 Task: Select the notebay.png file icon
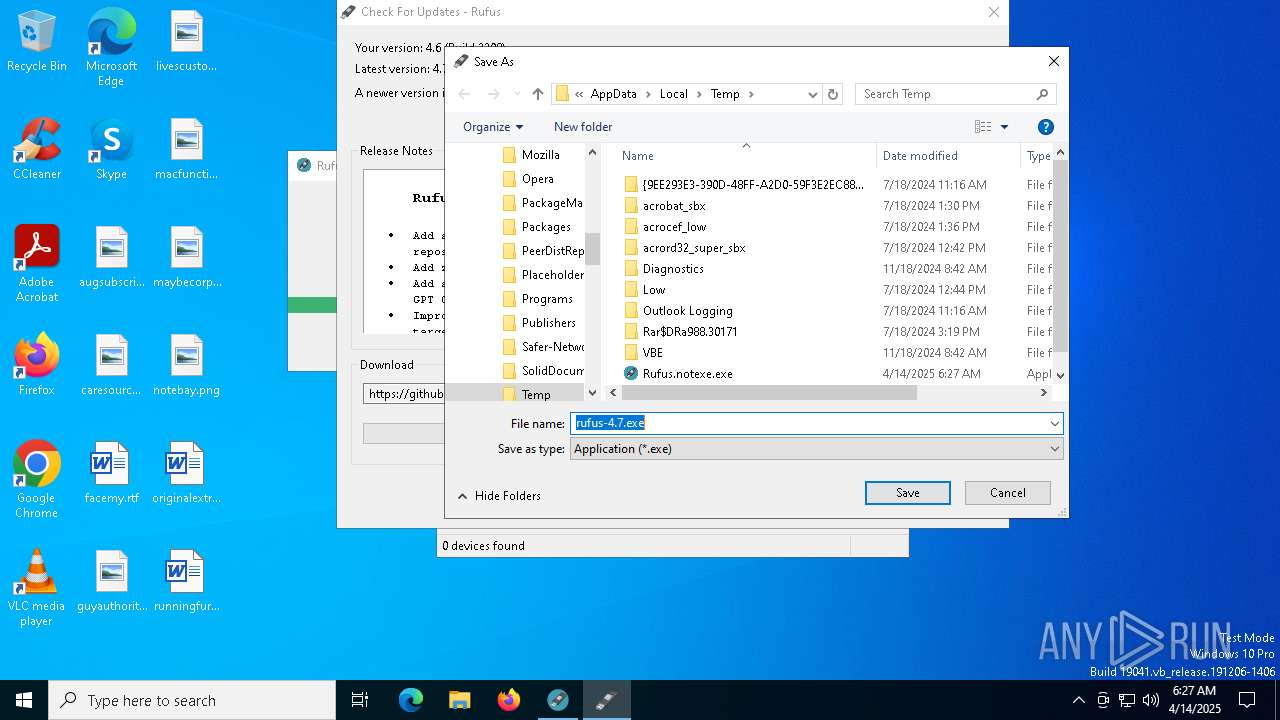point(186,365)
